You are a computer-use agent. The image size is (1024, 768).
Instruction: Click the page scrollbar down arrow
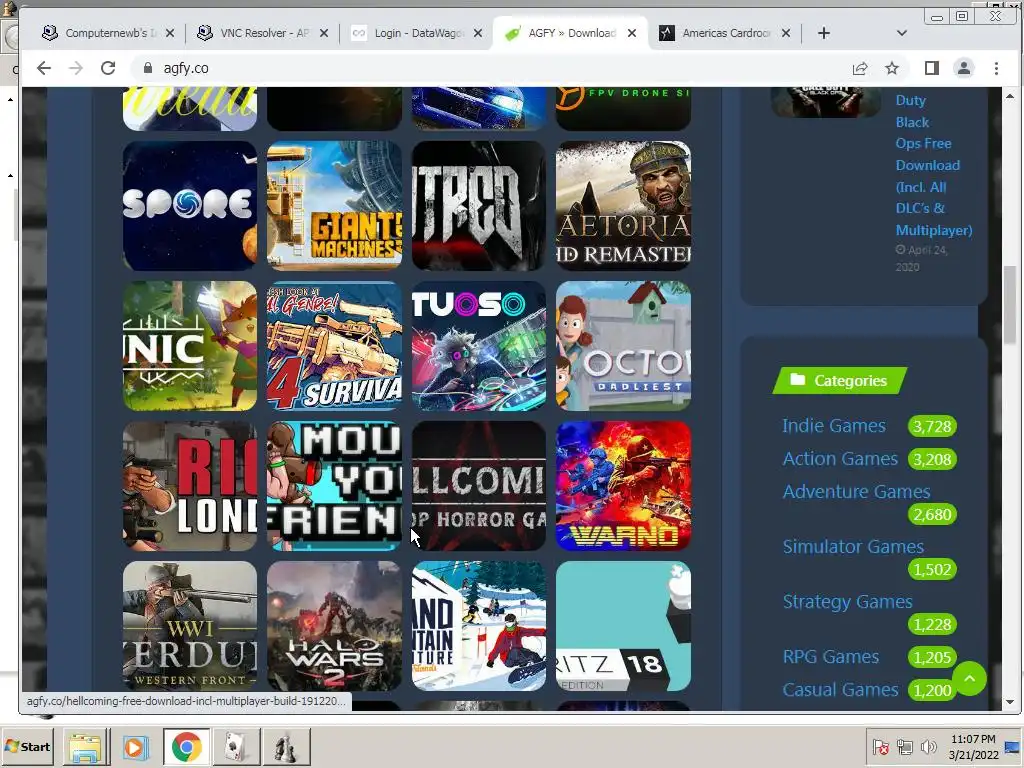point(1010,702)
